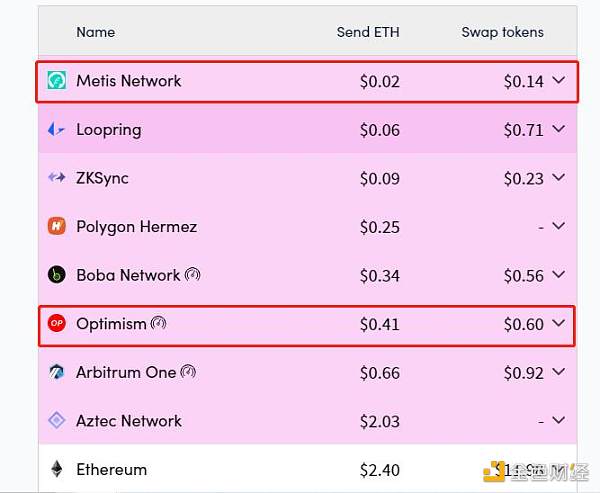Click the ZKSync arrows icon
This screenshot has width=600, height=493.
pyautogui.click(x=57, y=178)
